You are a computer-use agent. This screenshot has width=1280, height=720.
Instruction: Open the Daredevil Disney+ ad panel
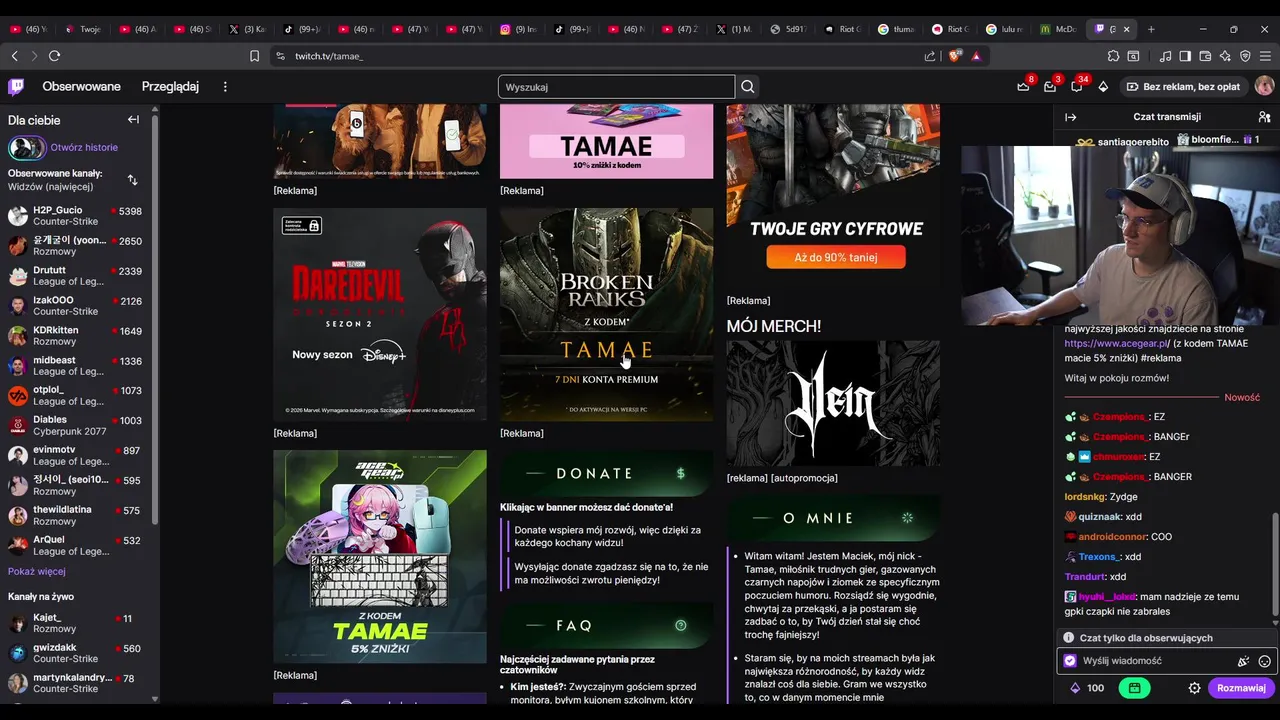[x=380, y=314]
